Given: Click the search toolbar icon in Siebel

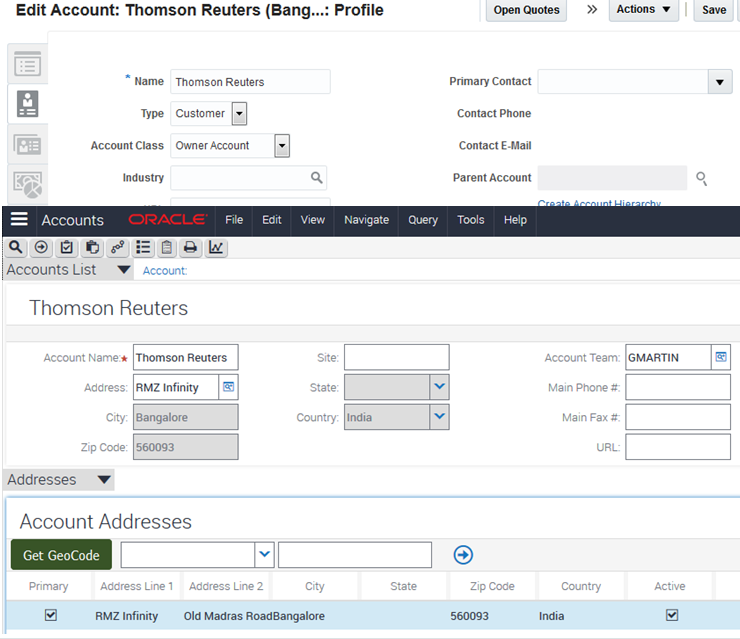Looking at the screenshot, I should (16, 247).
